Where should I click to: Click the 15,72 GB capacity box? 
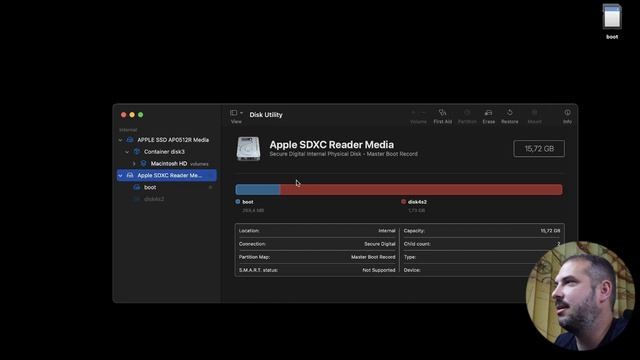pyautogui.click(x=539, y=149)
